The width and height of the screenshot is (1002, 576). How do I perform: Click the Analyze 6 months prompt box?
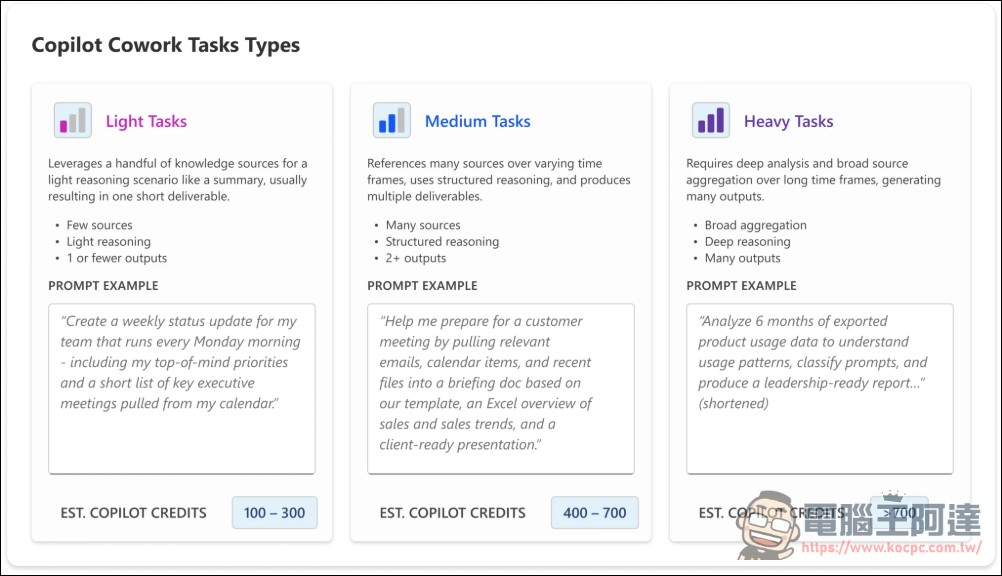point(820,389)
